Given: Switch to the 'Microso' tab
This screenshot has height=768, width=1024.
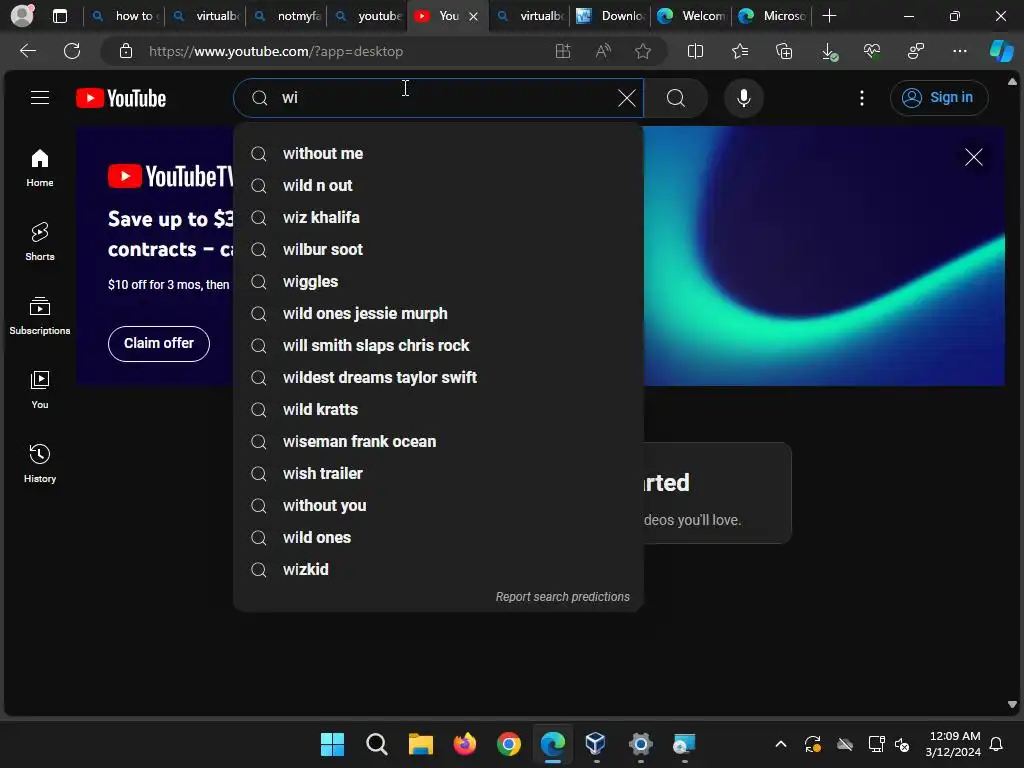Looking at the screenshot, I should (x=772, y=16).
